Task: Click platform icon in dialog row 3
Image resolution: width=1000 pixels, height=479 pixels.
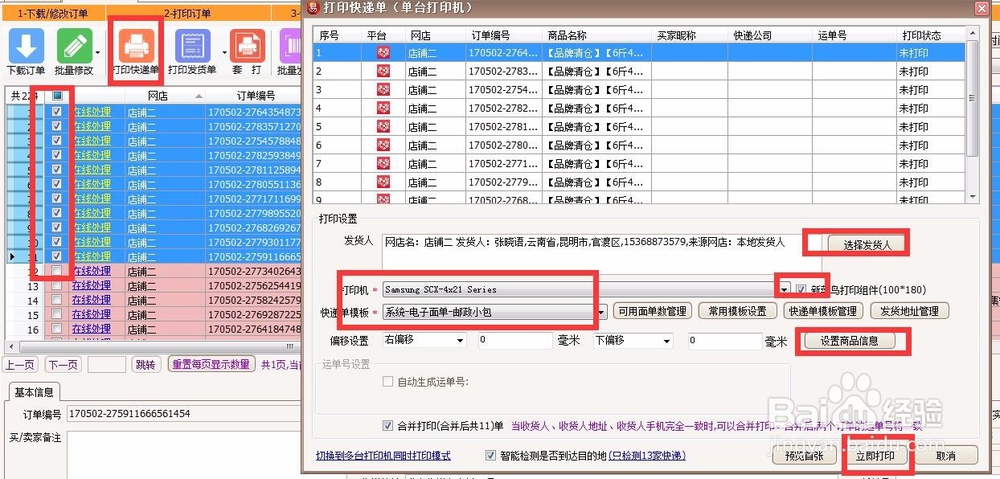Action: click(383, 90)
